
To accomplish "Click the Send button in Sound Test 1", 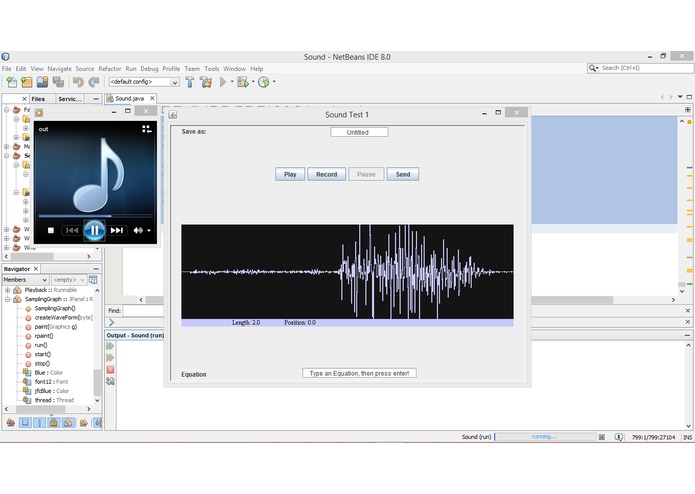I will 403,174.
